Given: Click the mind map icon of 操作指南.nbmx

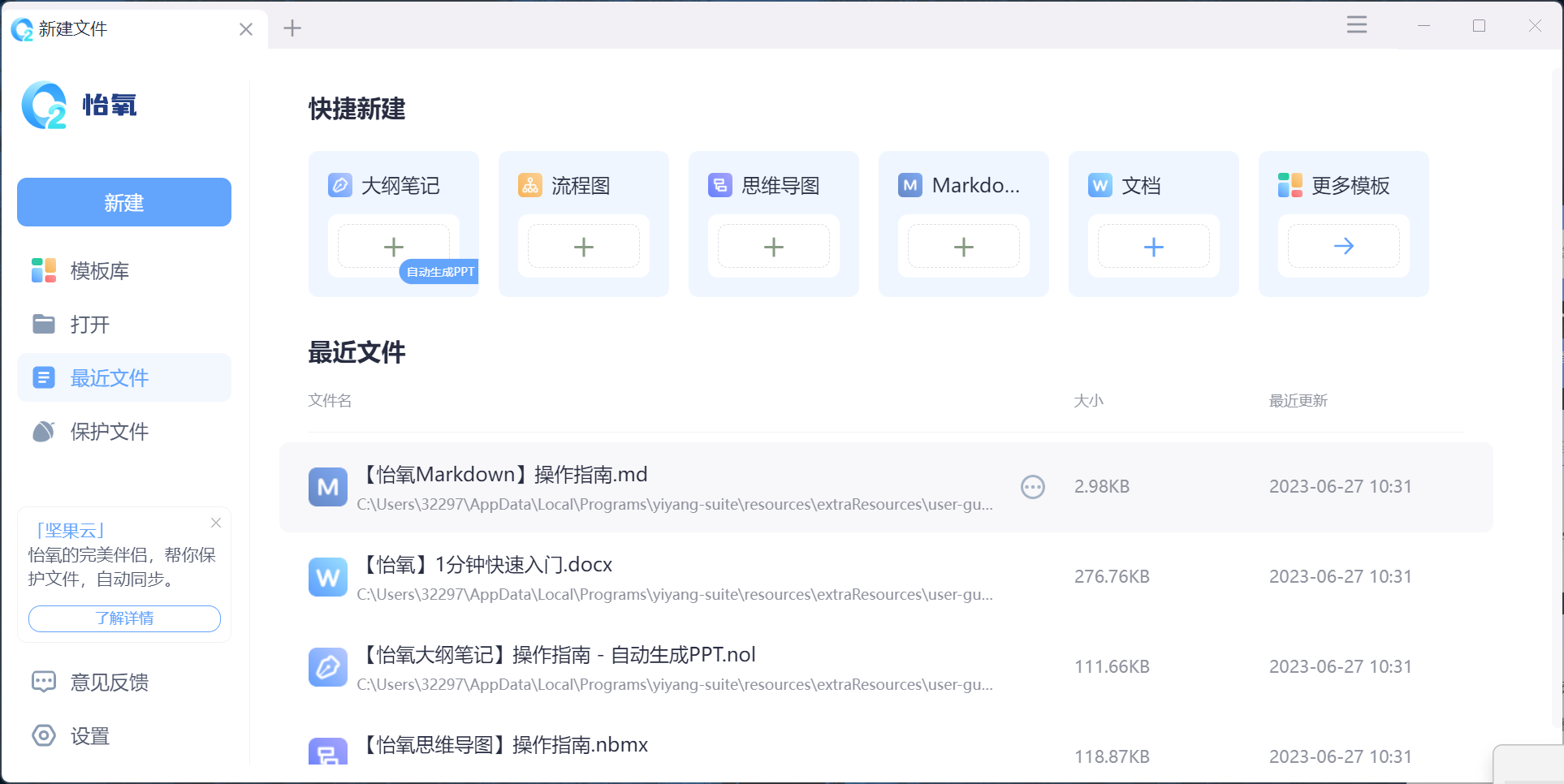Looking at the screenshot, I should (328, 752).
